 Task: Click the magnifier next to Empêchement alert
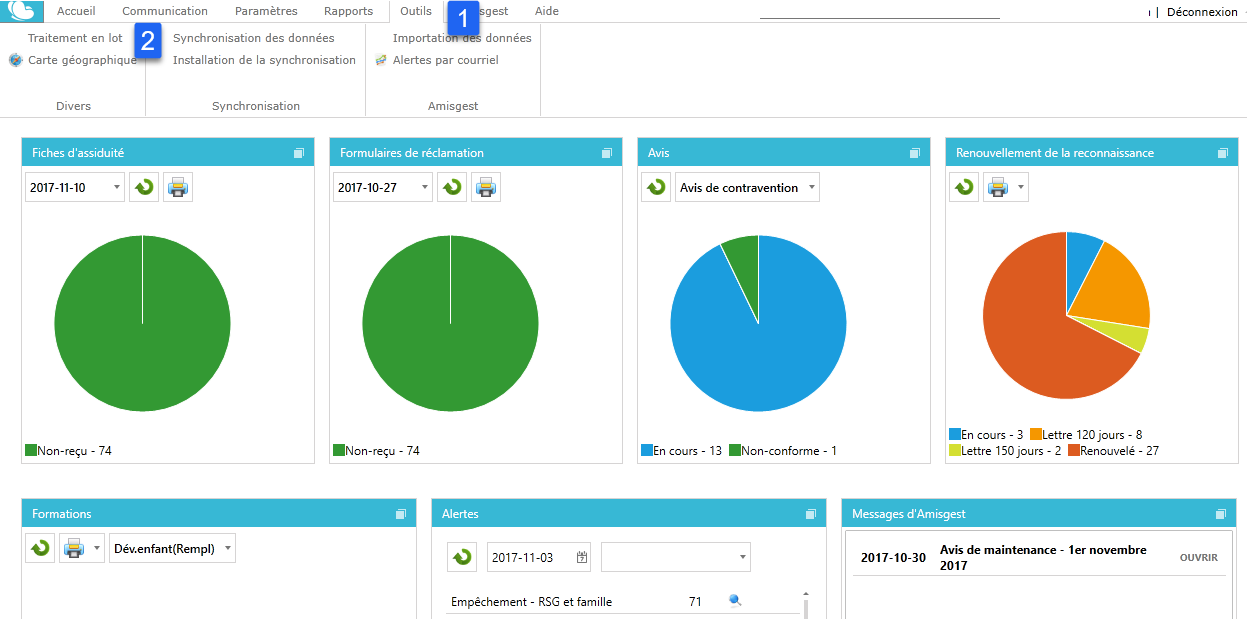(735, 601)
